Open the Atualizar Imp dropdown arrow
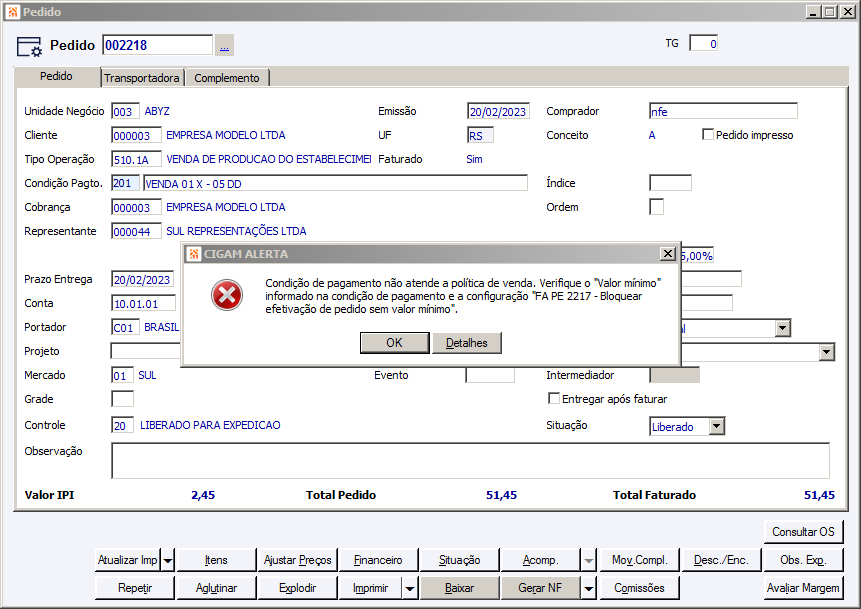This screenshot has width=861, height=609. (x=168, y=561)
